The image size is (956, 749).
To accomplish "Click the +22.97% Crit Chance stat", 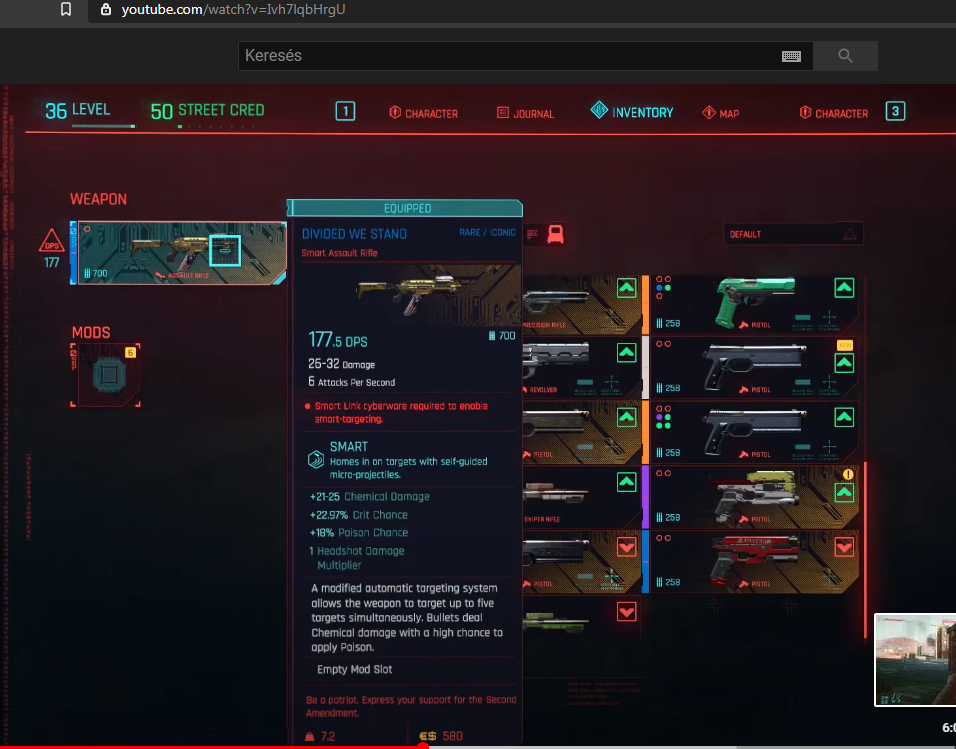I will tap(359, 515).
